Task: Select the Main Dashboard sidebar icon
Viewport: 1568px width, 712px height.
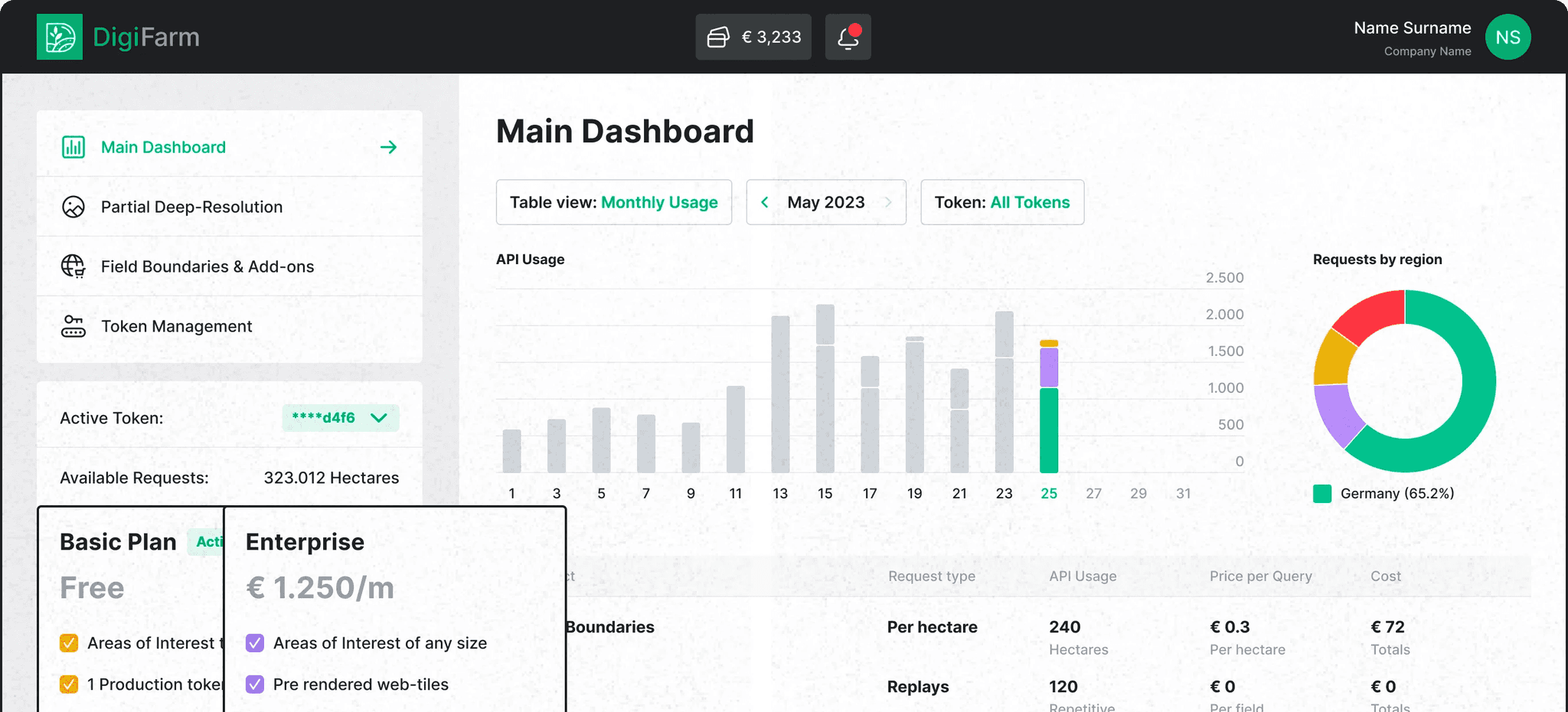Action: tap(73, 147)
